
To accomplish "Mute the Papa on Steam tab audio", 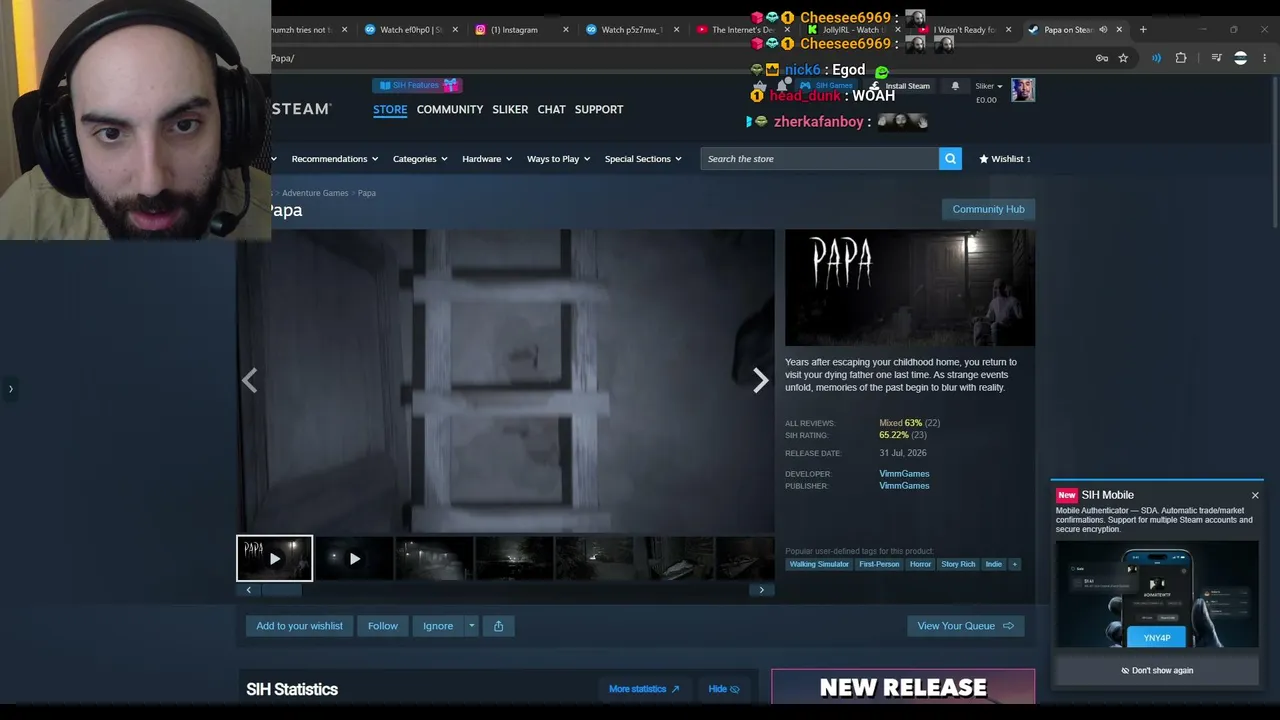I will point(1103,30).
